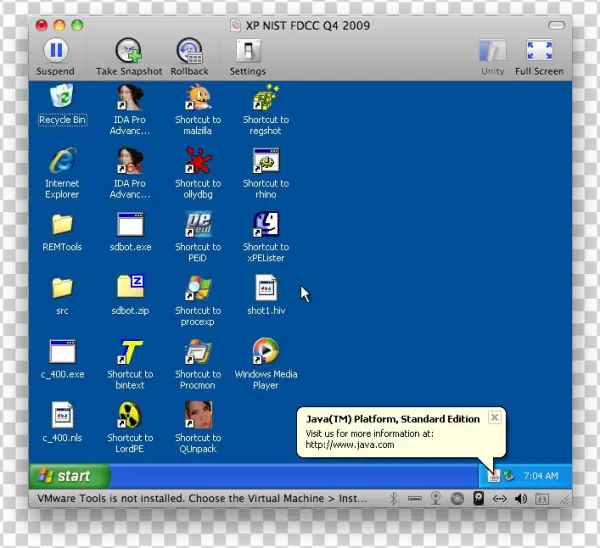Click the window title XP NIST FDCC Q4 2009
This screenshot has width=600, height=548.
[308, 26]
